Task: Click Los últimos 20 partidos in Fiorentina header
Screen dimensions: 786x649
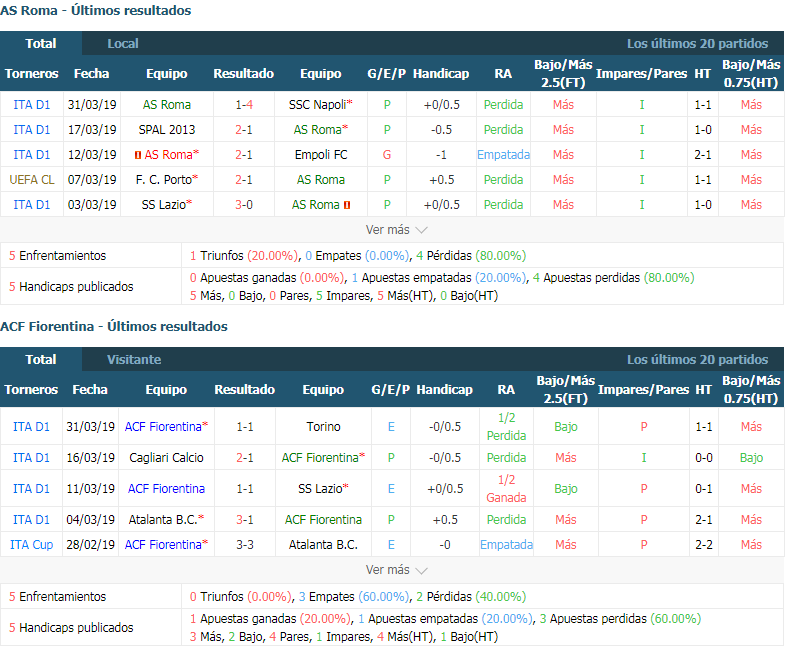Action: click(697, 359)
